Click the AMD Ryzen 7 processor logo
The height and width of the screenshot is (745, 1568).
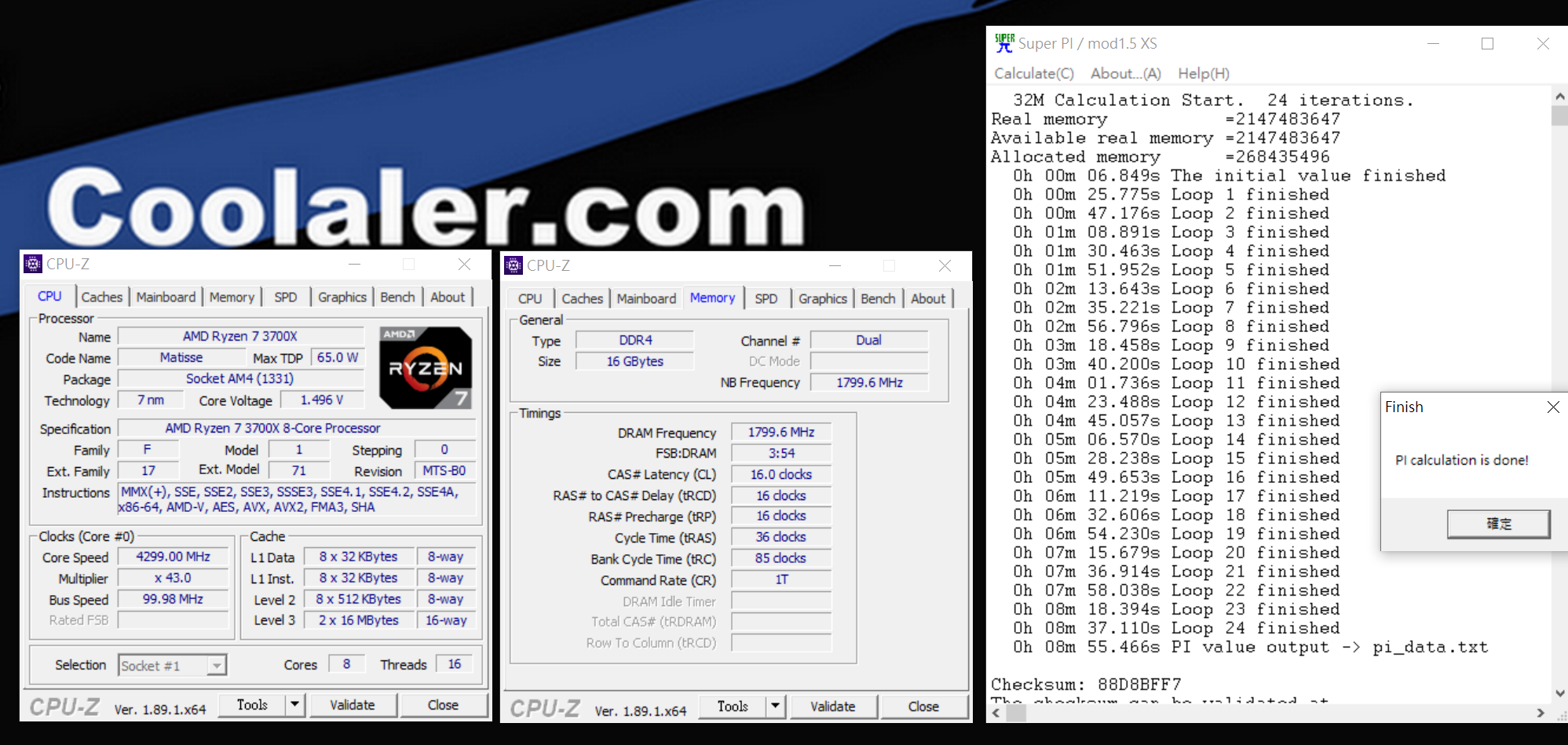[426, 367]
